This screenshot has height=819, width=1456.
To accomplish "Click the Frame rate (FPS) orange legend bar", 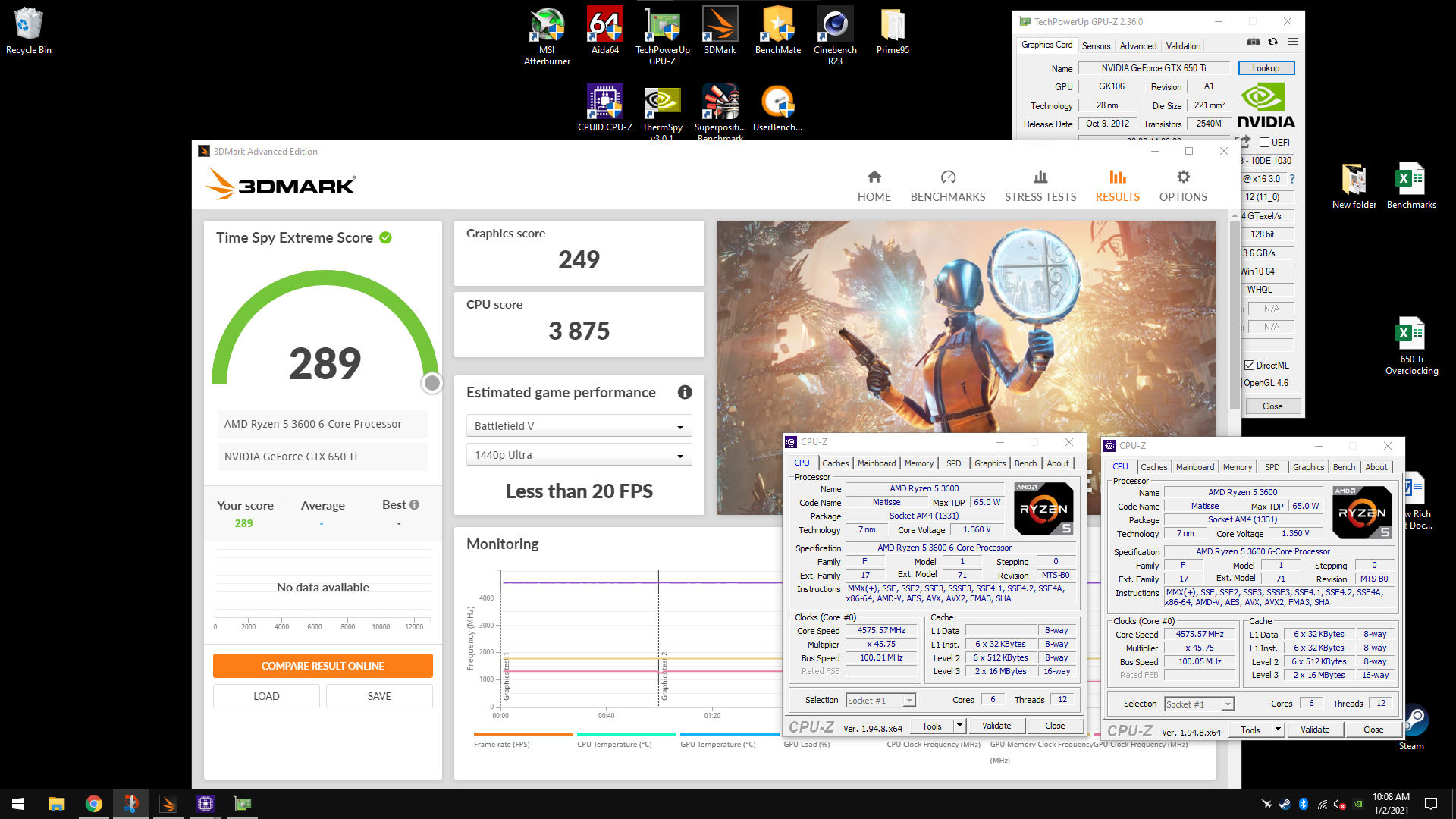I will [523, 734].
